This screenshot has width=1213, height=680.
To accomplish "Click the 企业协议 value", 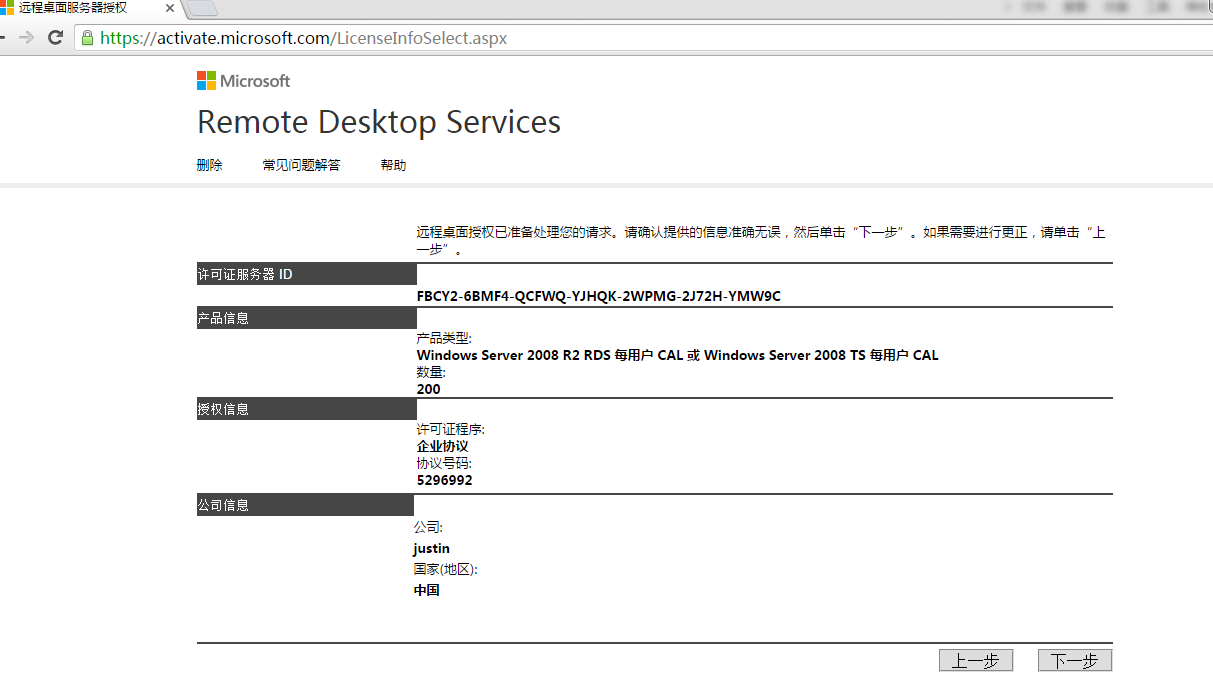I will point(443,446).
